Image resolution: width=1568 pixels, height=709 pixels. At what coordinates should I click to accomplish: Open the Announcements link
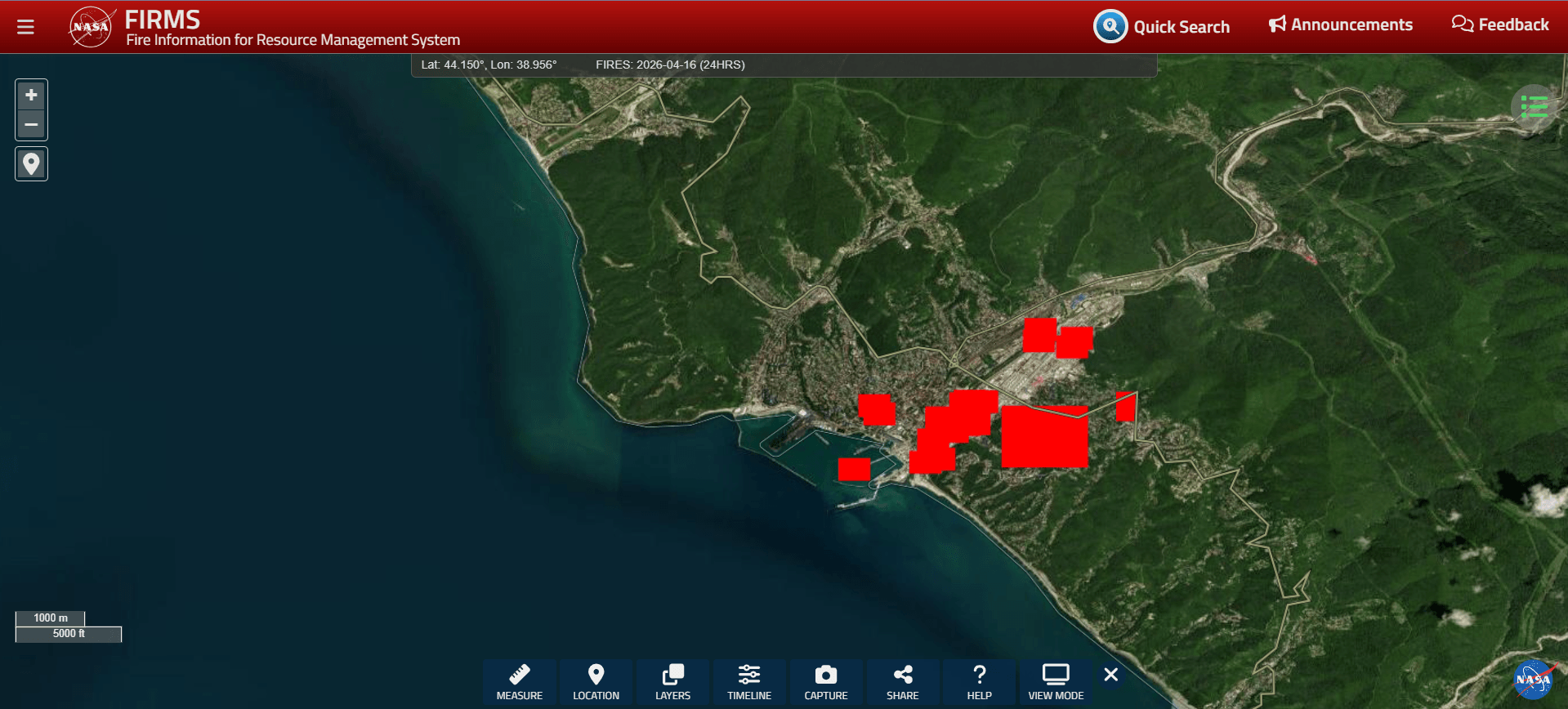pyautogui.click(x=1340, y=25)
